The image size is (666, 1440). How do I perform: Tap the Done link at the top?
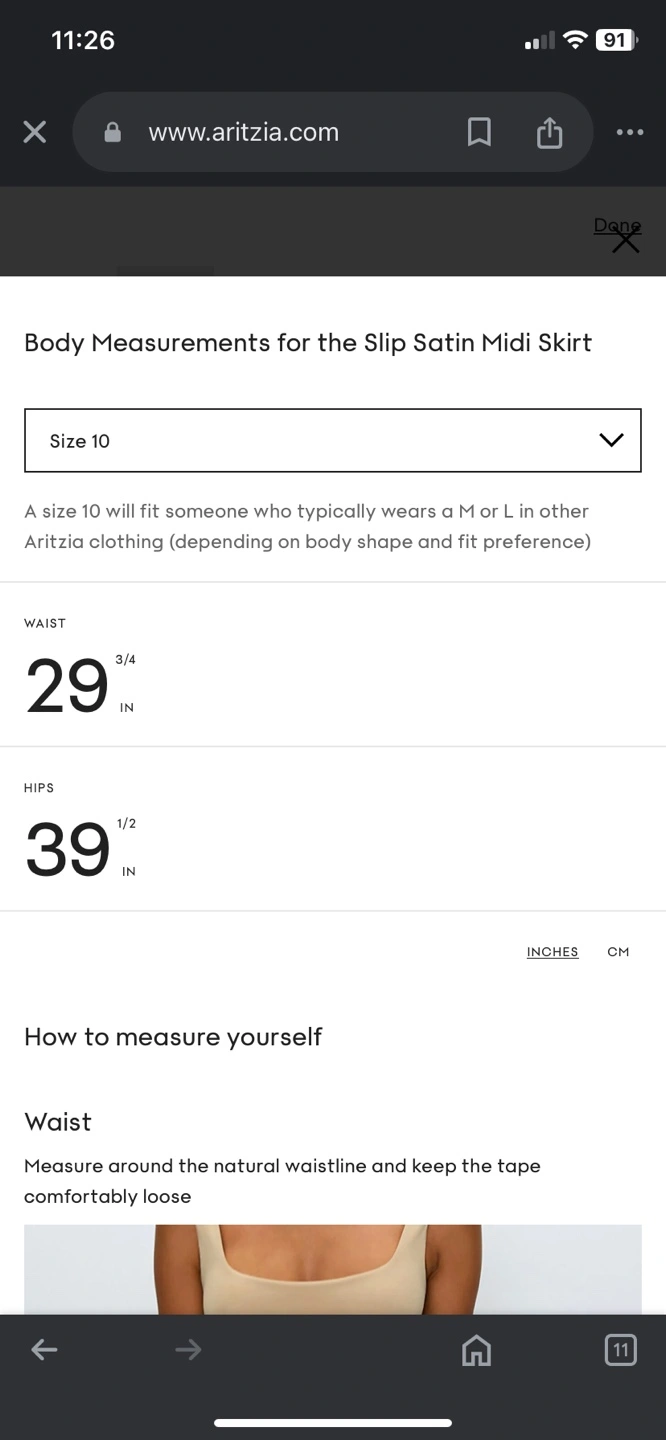point(617,226)
